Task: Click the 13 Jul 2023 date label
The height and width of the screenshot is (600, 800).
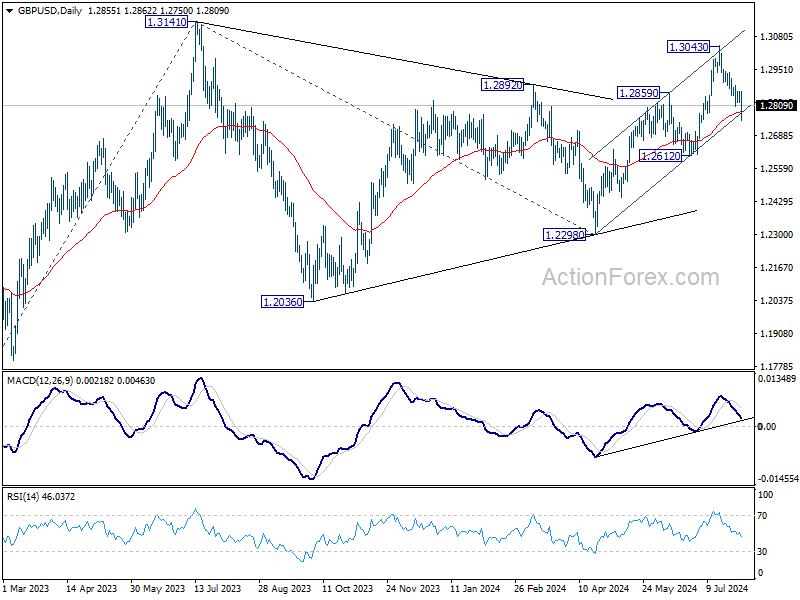Action: [217, 589]
